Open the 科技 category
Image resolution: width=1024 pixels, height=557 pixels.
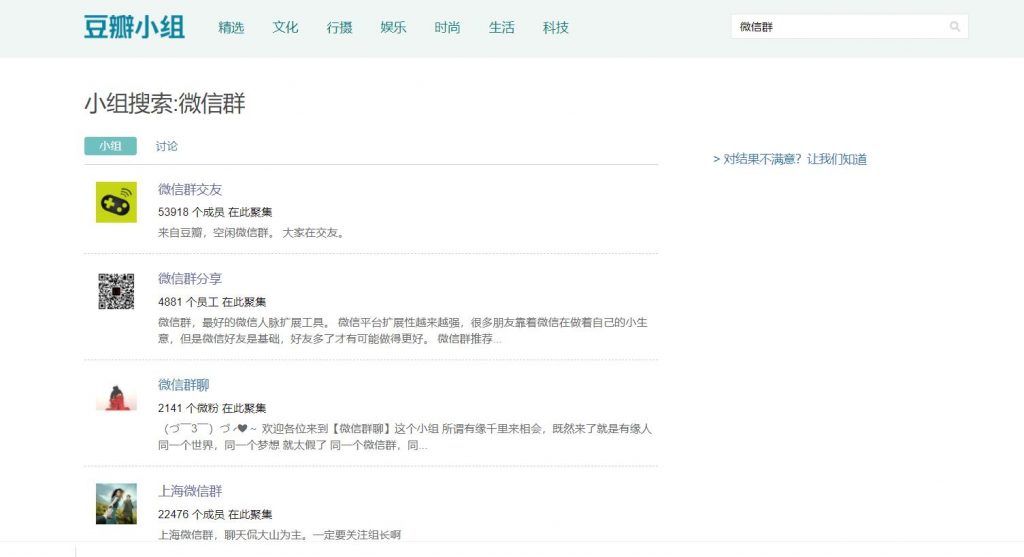pyautogui.click(x=556, y=27)
